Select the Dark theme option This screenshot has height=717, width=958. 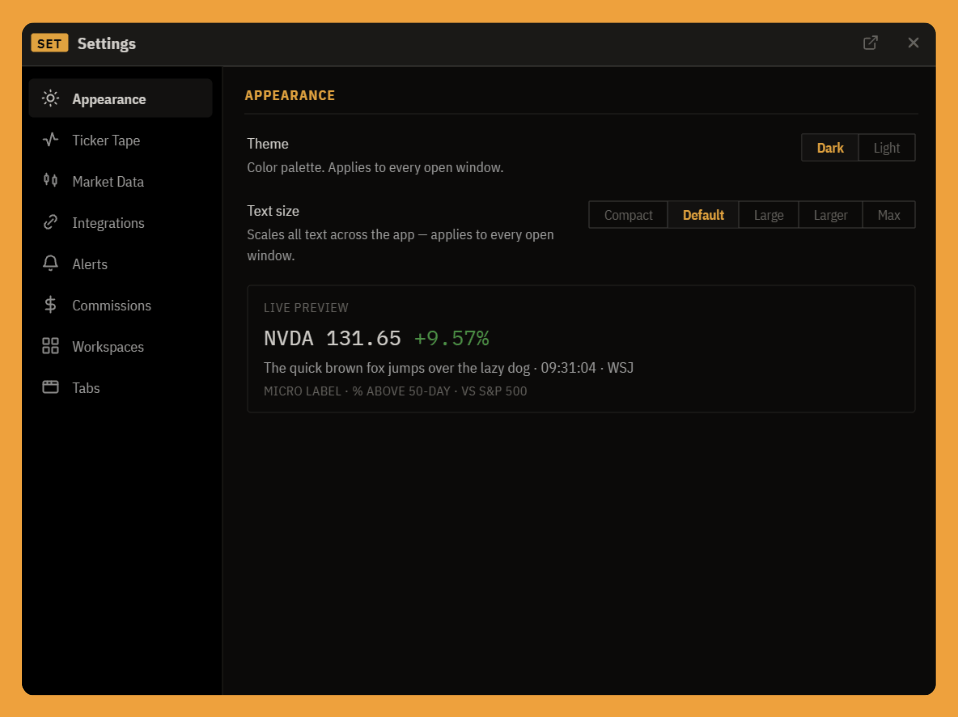click(830, 148)
